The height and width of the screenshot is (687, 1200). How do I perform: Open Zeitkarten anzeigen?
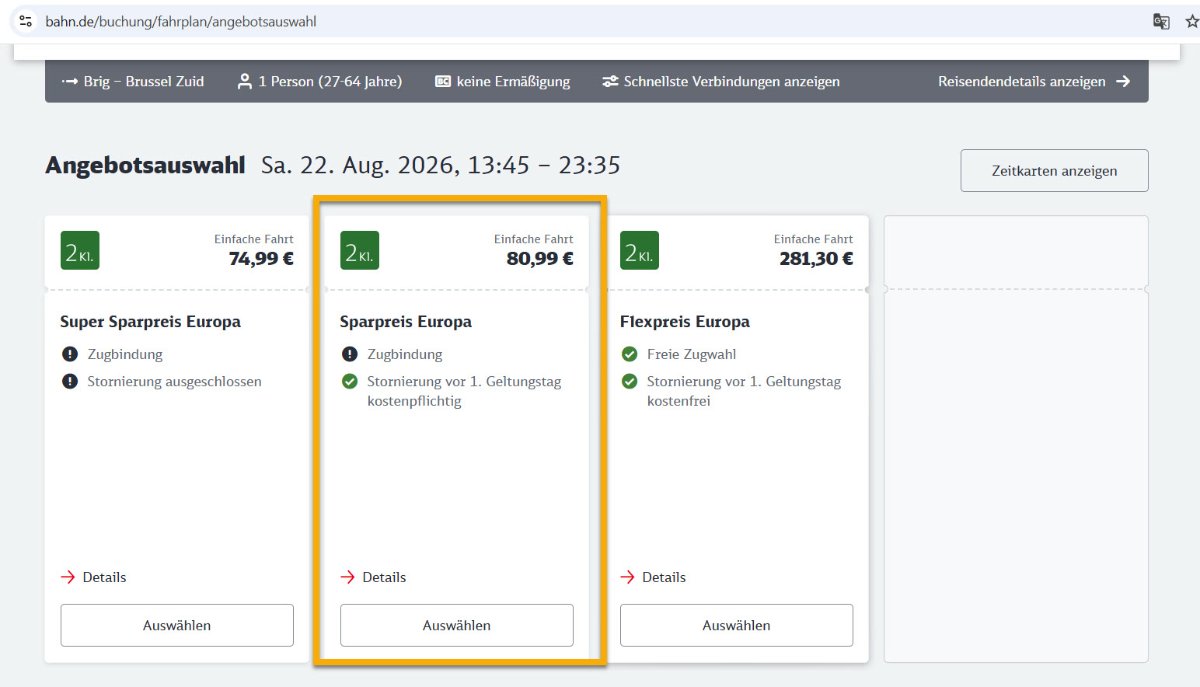pos(1054,171)
